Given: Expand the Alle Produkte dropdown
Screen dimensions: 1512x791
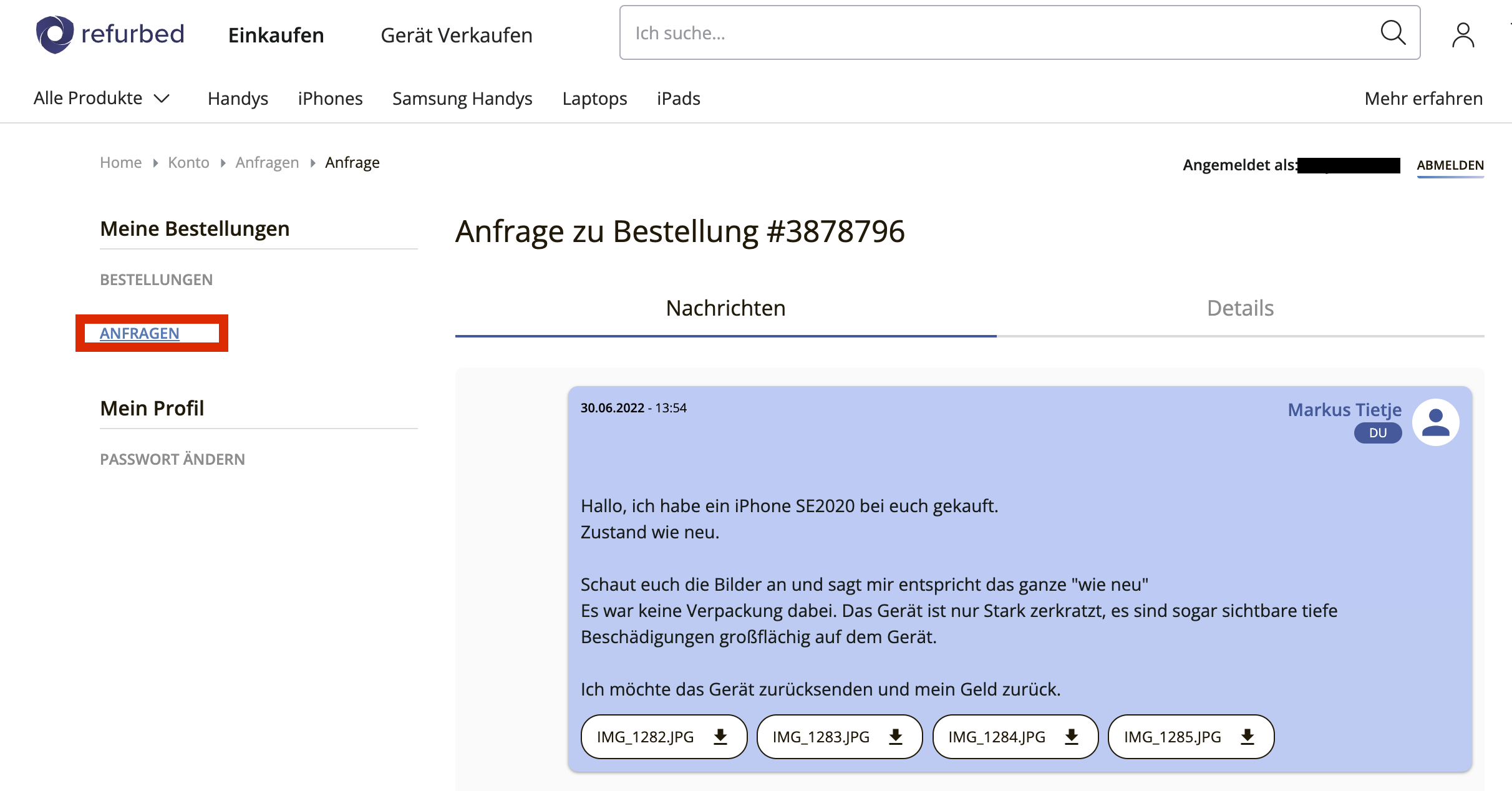Looking at the screenshot, I should 102,98.
